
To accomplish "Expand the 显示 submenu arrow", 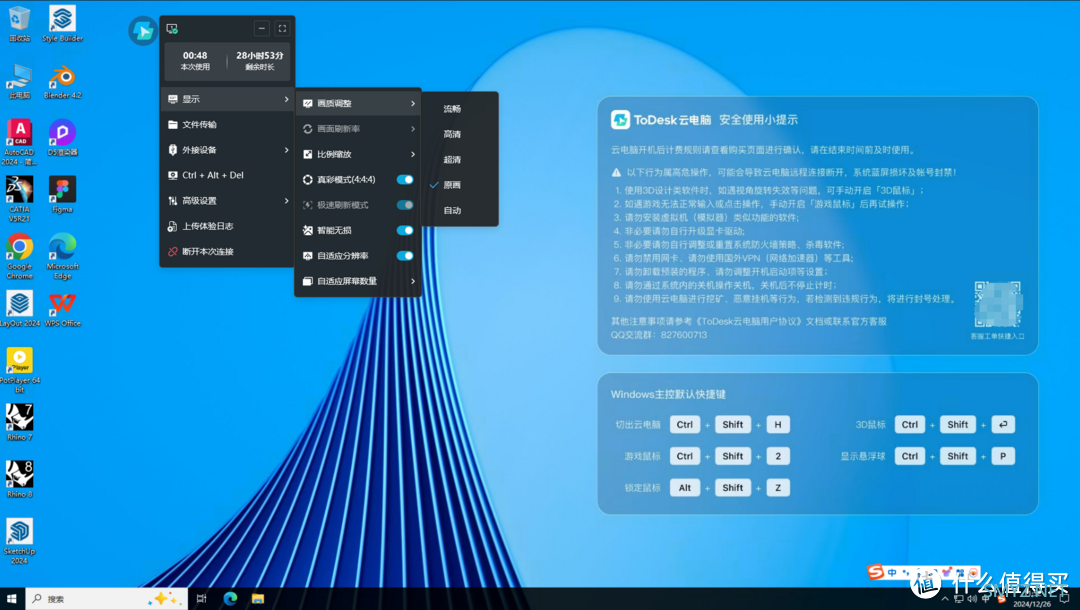I will [287, 99].
